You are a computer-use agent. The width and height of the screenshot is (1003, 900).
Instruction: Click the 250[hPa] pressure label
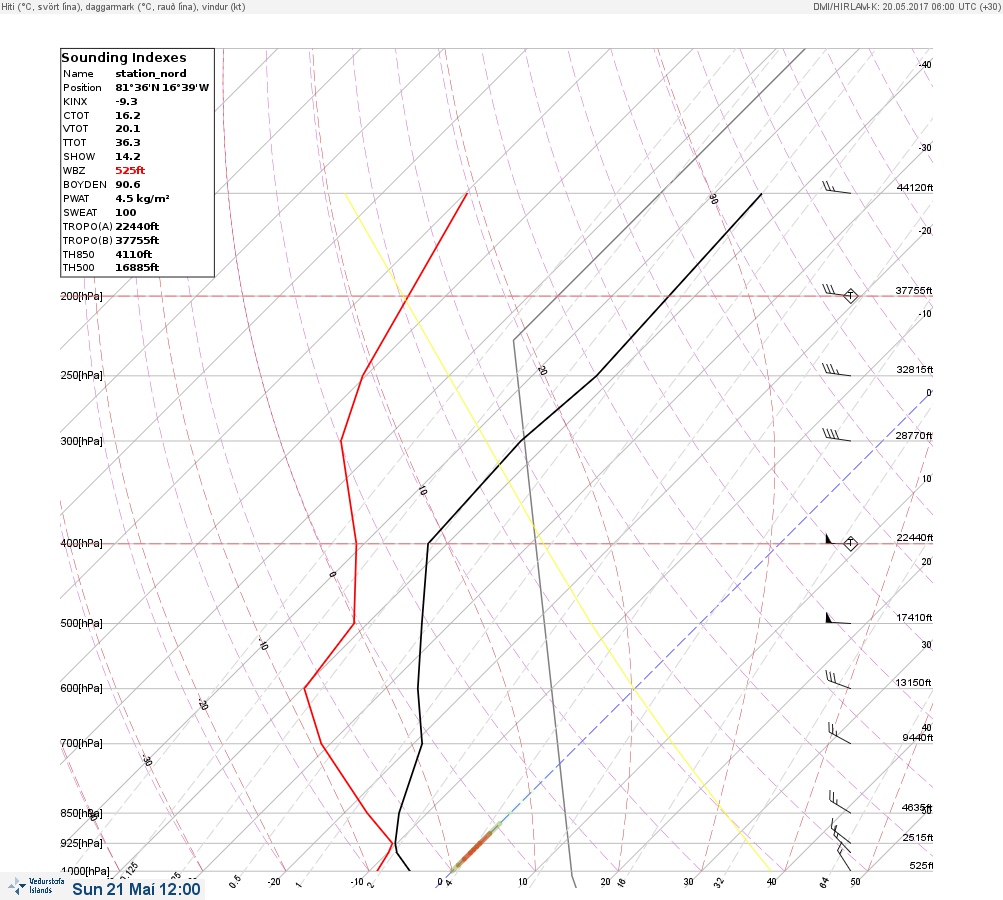pyautogui.click(x=81, y=375)
